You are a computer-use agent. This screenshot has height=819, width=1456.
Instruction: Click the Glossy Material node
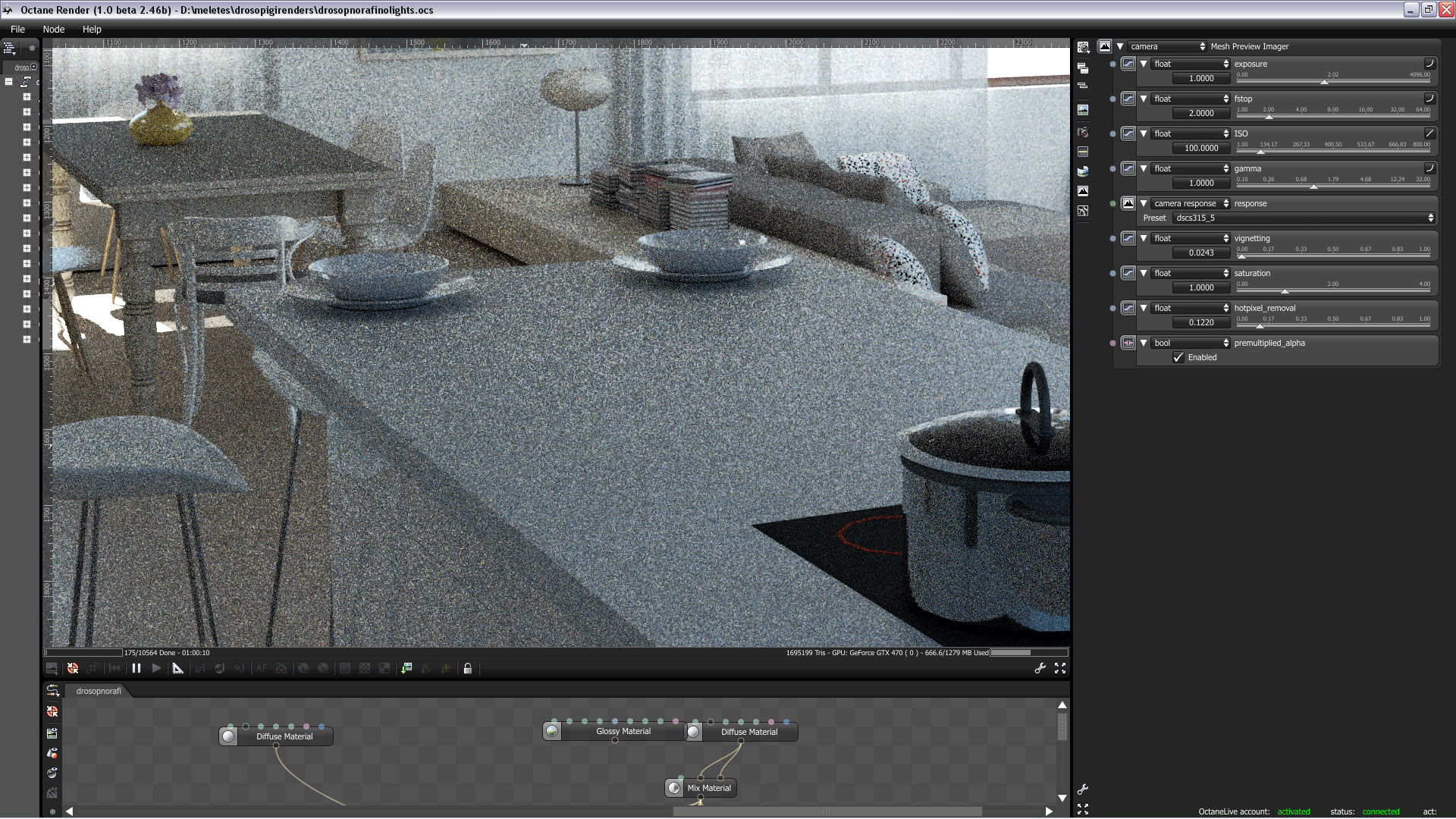(x=623, y=732)
